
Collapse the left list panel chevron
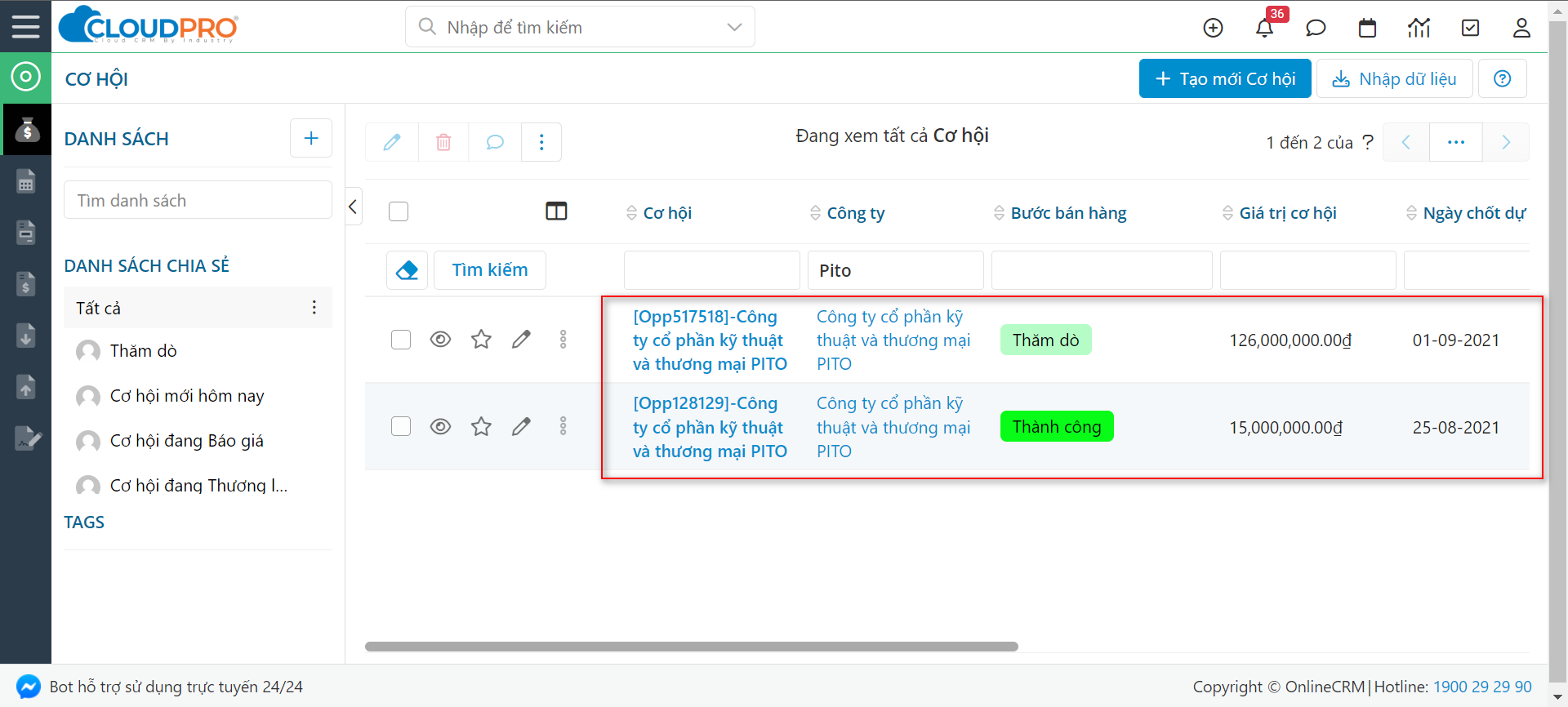click(x=353, y=207)
